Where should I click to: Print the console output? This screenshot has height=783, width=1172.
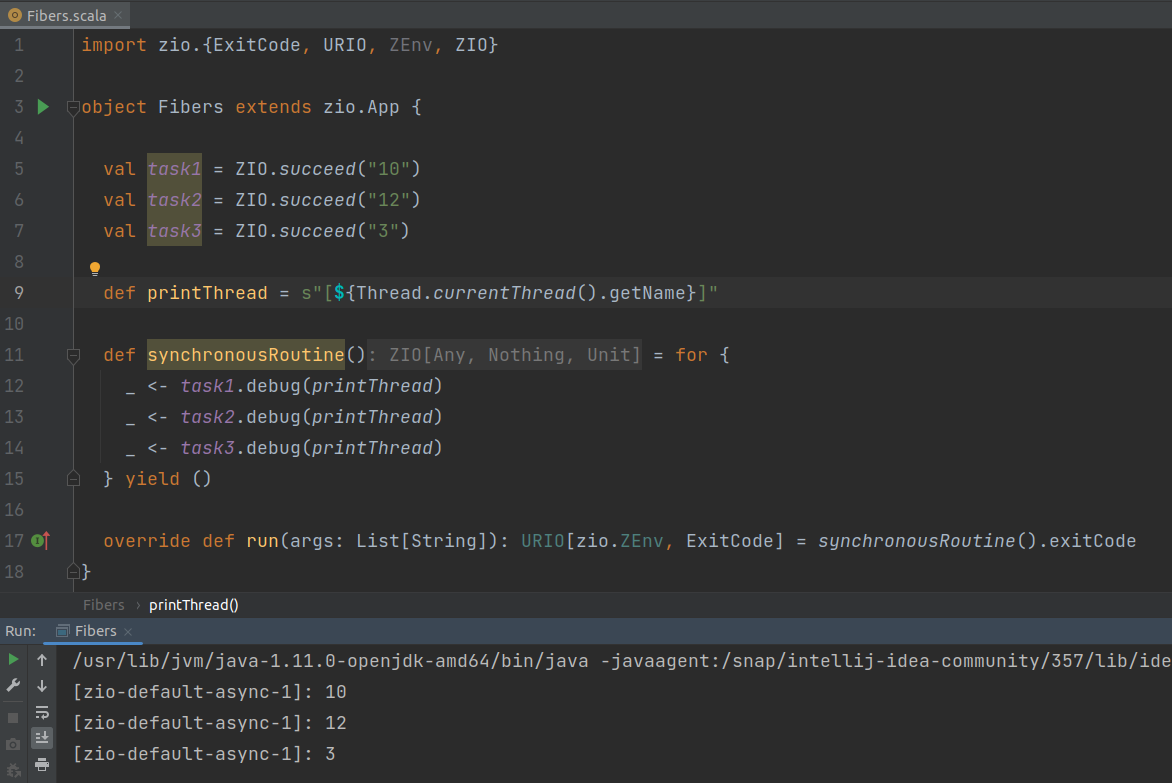[x=42, y=764]
